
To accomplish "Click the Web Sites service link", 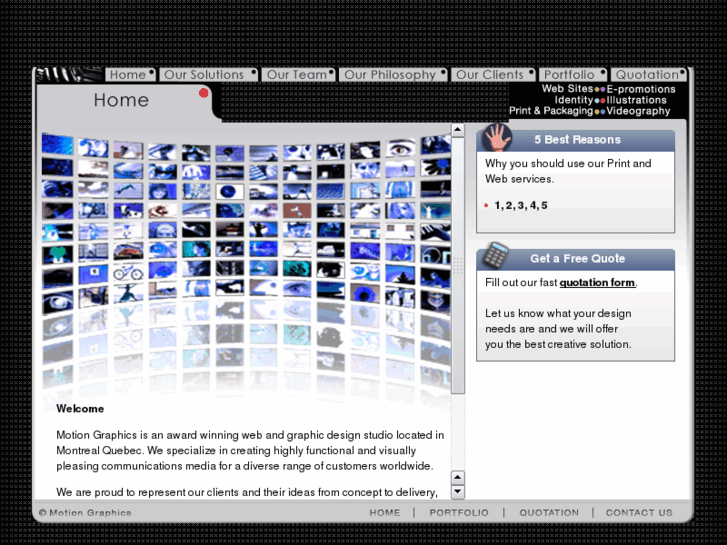I will pyautogui.click(x=568, y=89).
